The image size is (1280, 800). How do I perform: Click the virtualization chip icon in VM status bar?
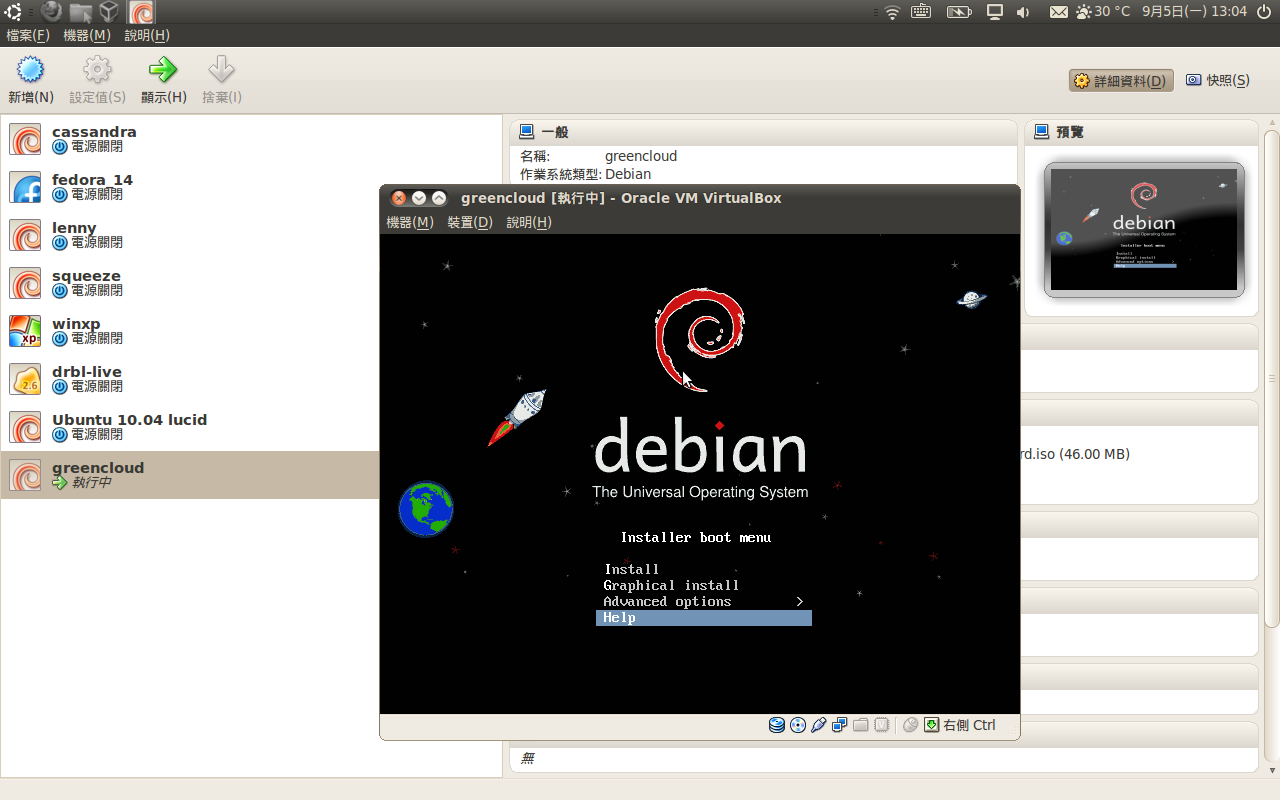pos(882,725)
